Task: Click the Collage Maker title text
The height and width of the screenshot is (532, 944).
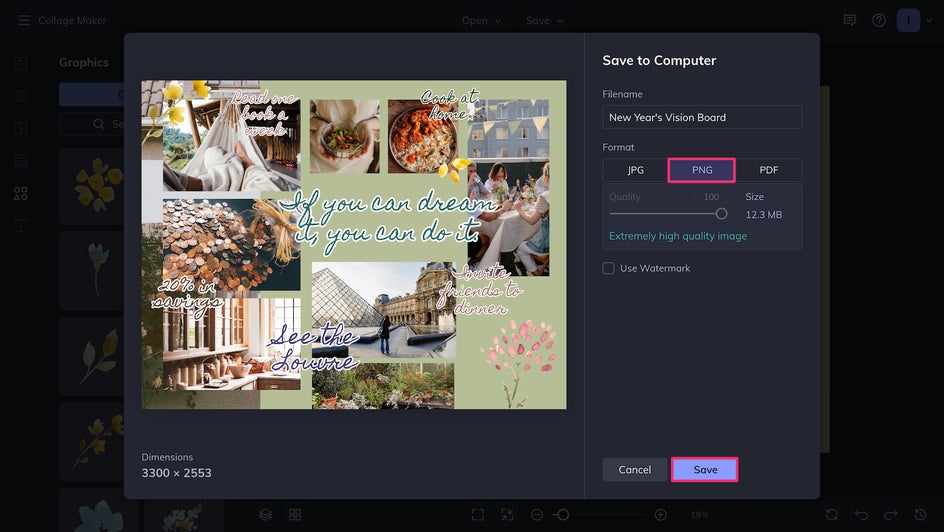Action: [x=72, y=20]
